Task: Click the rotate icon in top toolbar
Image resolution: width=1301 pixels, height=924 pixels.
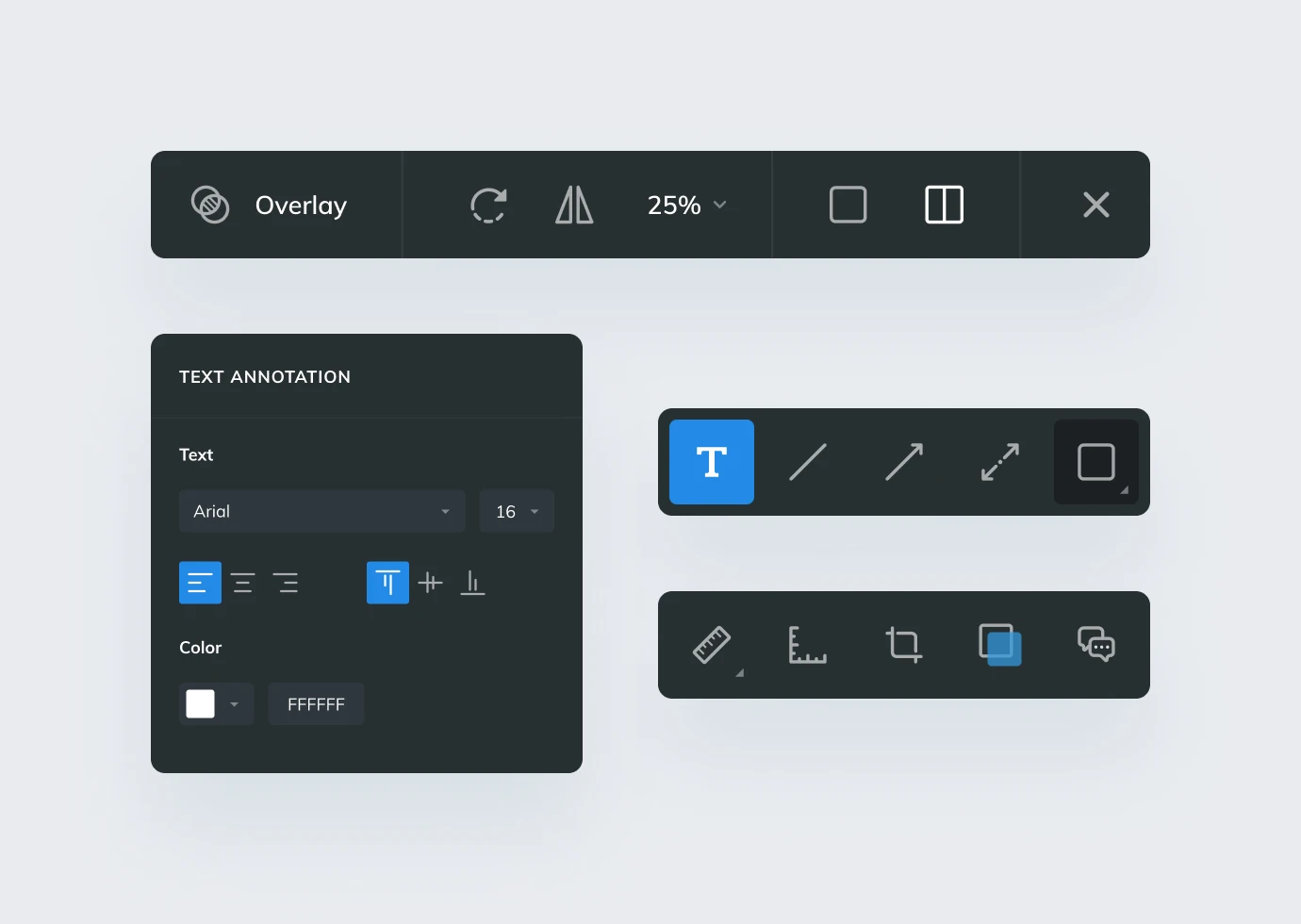Action: (488, 205)
